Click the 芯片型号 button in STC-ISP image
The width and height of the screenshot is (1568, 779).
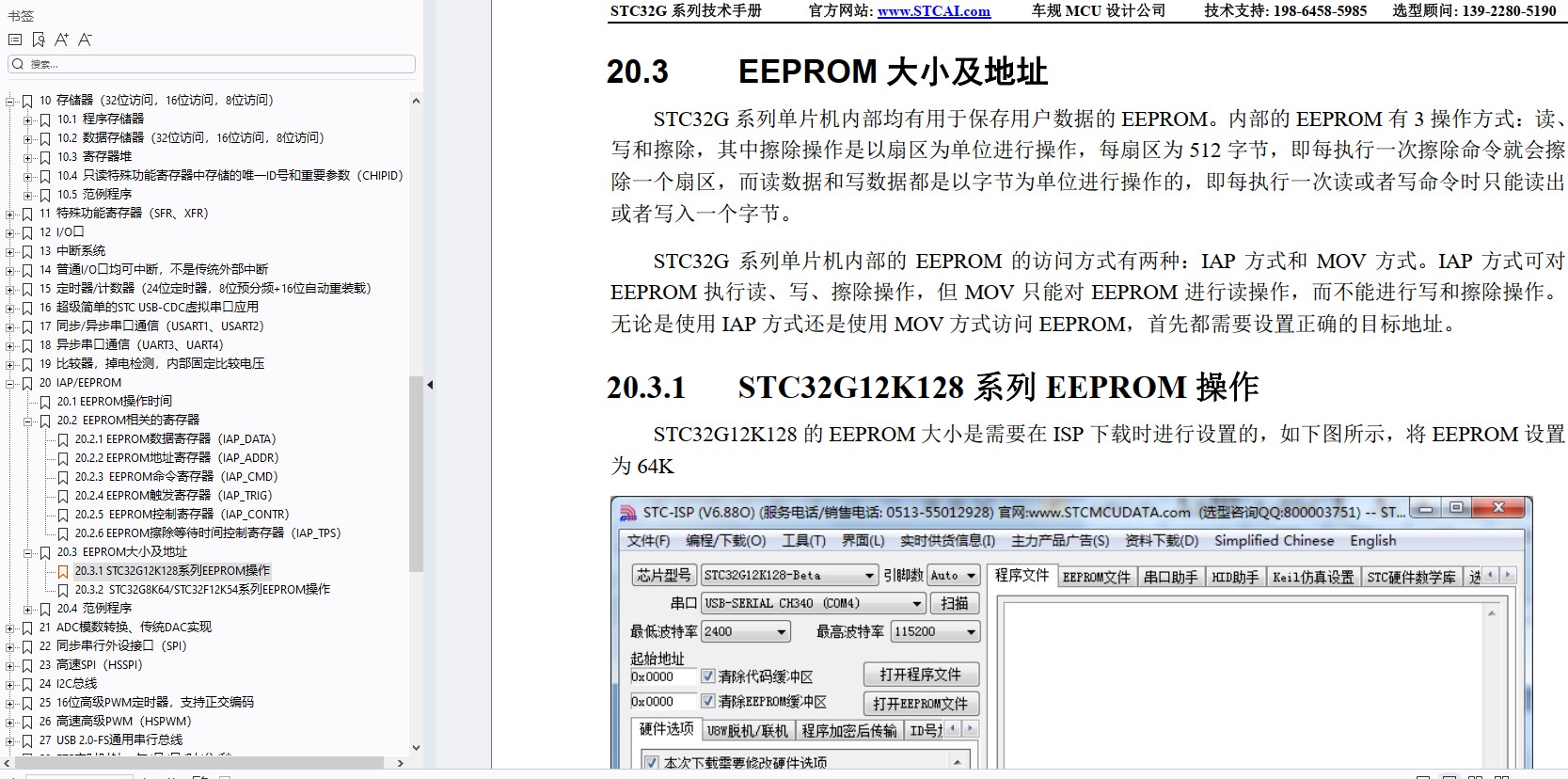[664, 576]
